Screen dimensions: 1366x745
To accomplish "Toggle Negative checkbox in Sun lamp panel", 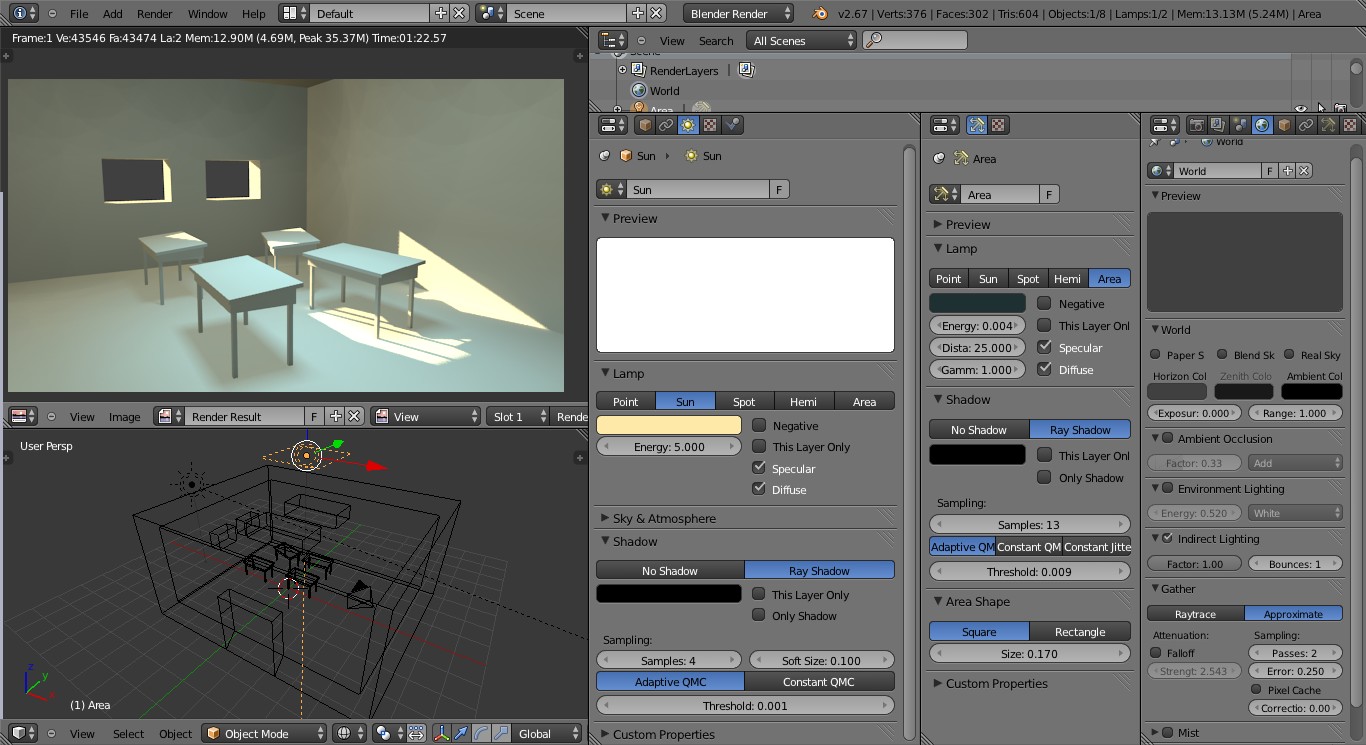I will (759, 425).
